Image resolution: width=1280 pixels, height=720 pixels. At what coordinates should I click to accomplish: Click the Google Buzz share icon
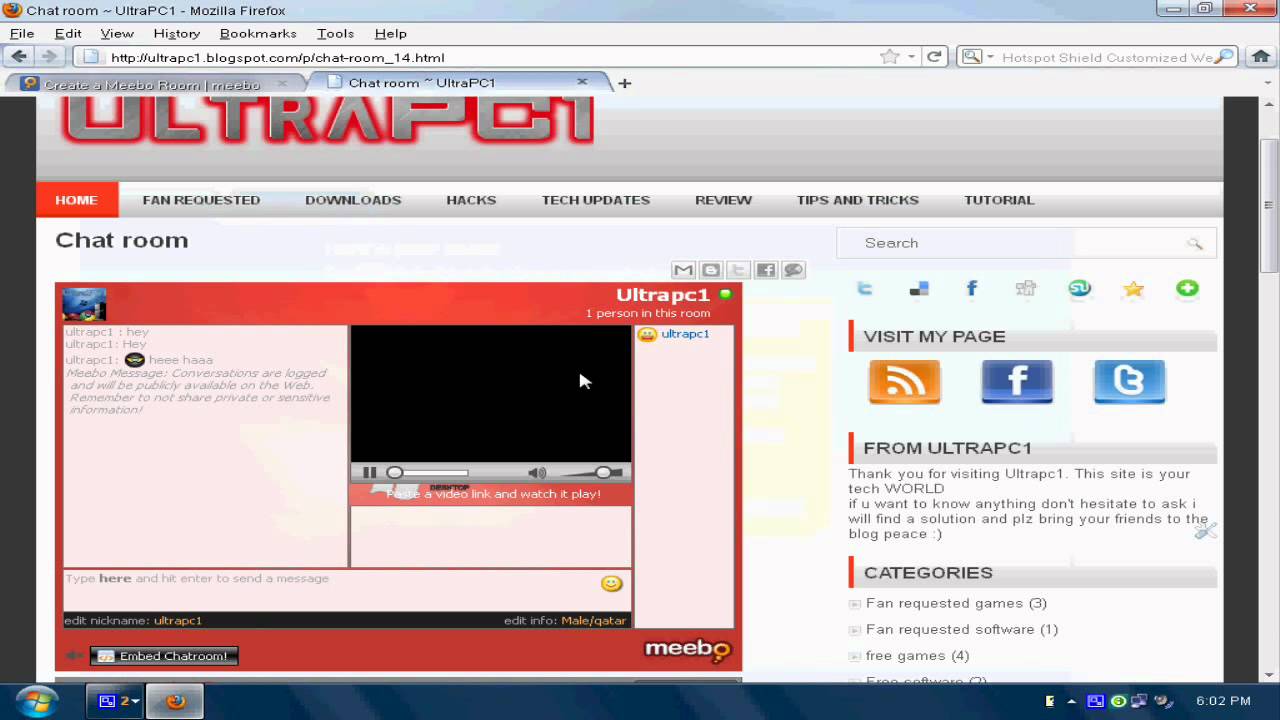tap(793, 270)
